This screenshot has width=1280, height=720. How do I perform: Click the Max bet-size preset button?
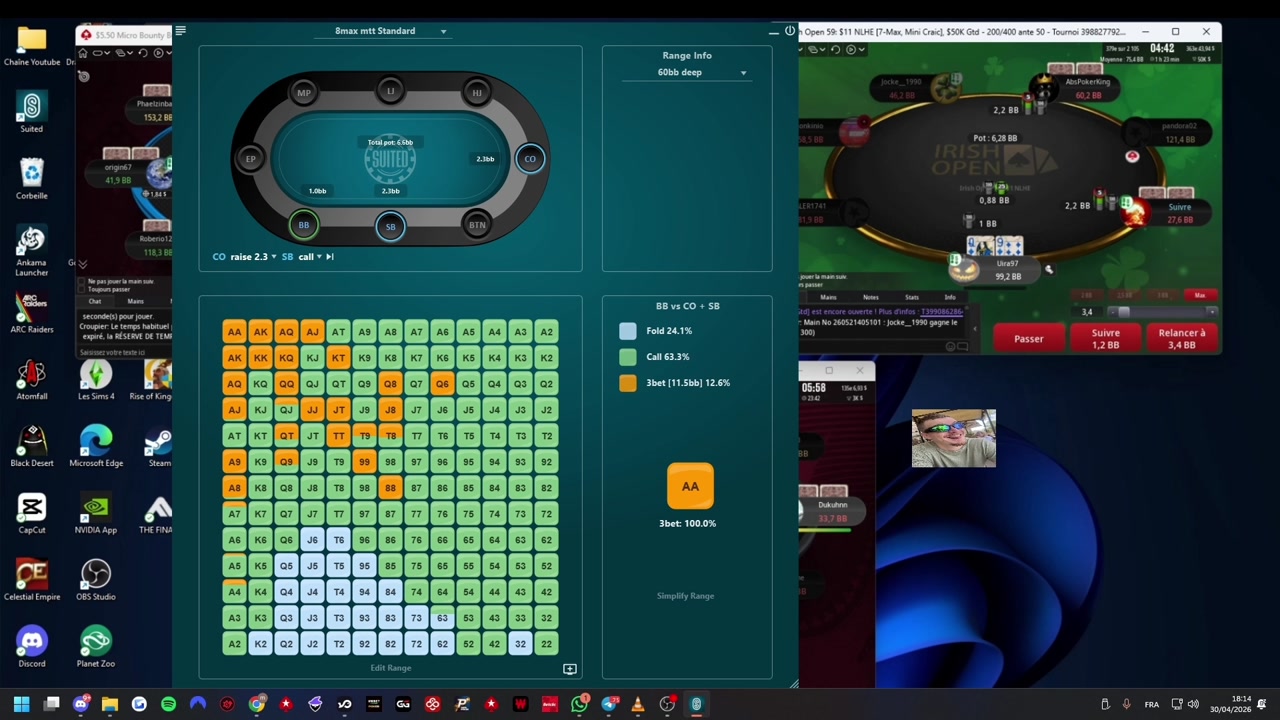pos(1200,295)
